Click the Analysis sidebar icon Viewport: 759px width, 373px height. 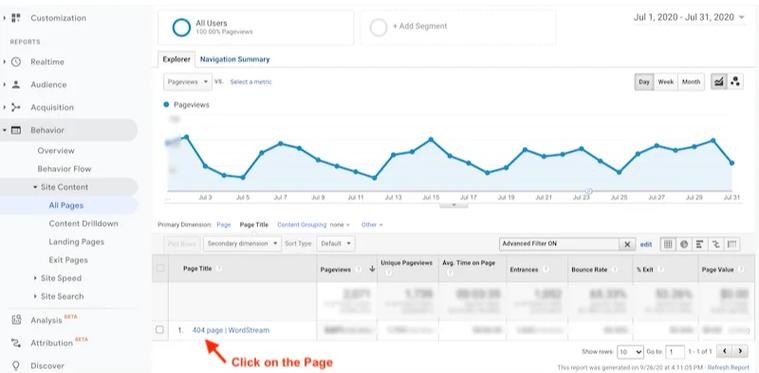coord(16,320)
